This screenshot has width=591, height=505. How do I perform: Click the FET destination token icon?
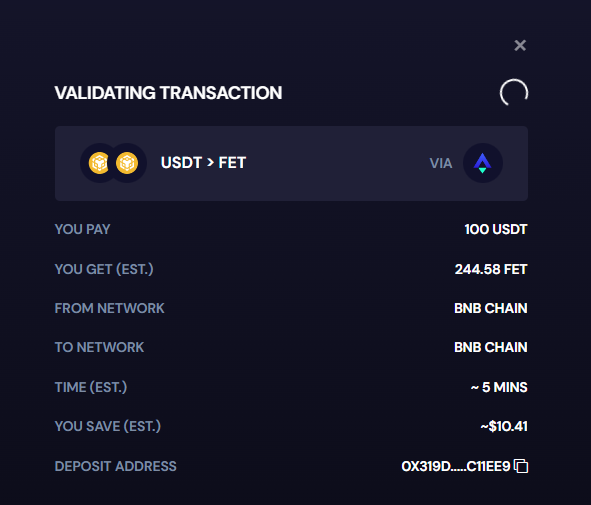[127, 163]
